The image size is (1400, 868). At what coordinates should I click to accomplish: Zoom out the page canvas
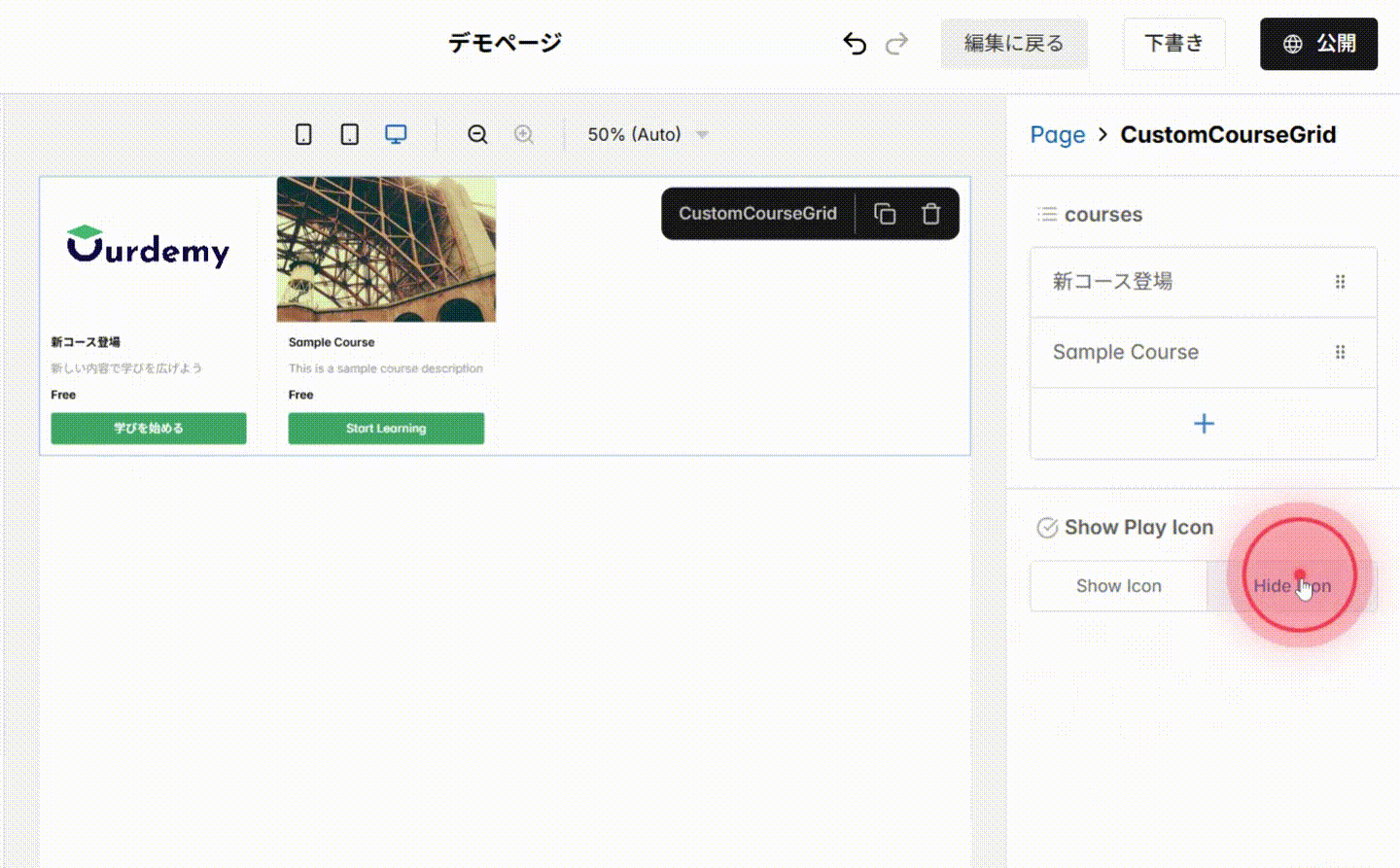tap(477, 134)
